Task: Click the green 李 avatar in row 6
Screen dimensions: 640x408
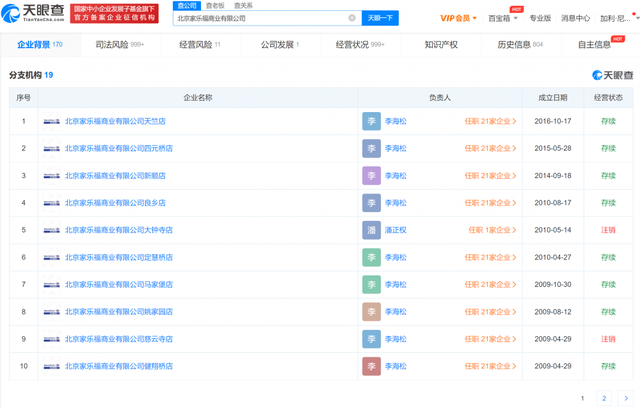Action: (x=371, y=257)
